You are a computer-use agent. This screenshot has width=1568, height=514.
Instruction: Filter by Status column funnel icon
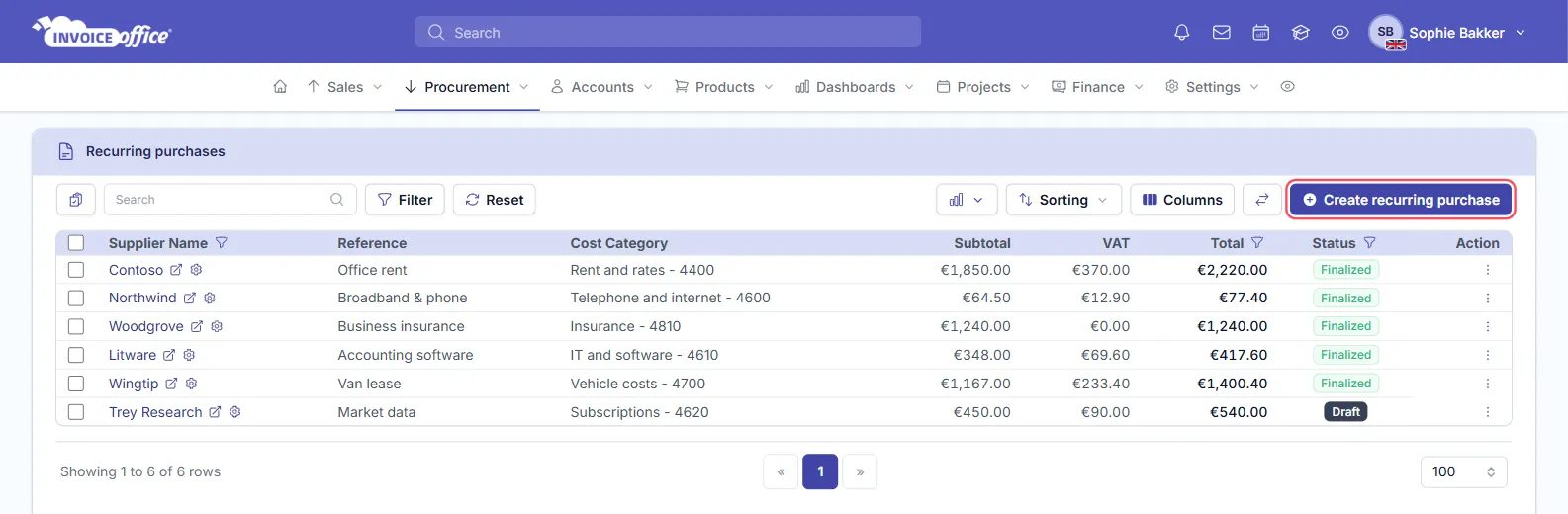tap(1370, 243)
